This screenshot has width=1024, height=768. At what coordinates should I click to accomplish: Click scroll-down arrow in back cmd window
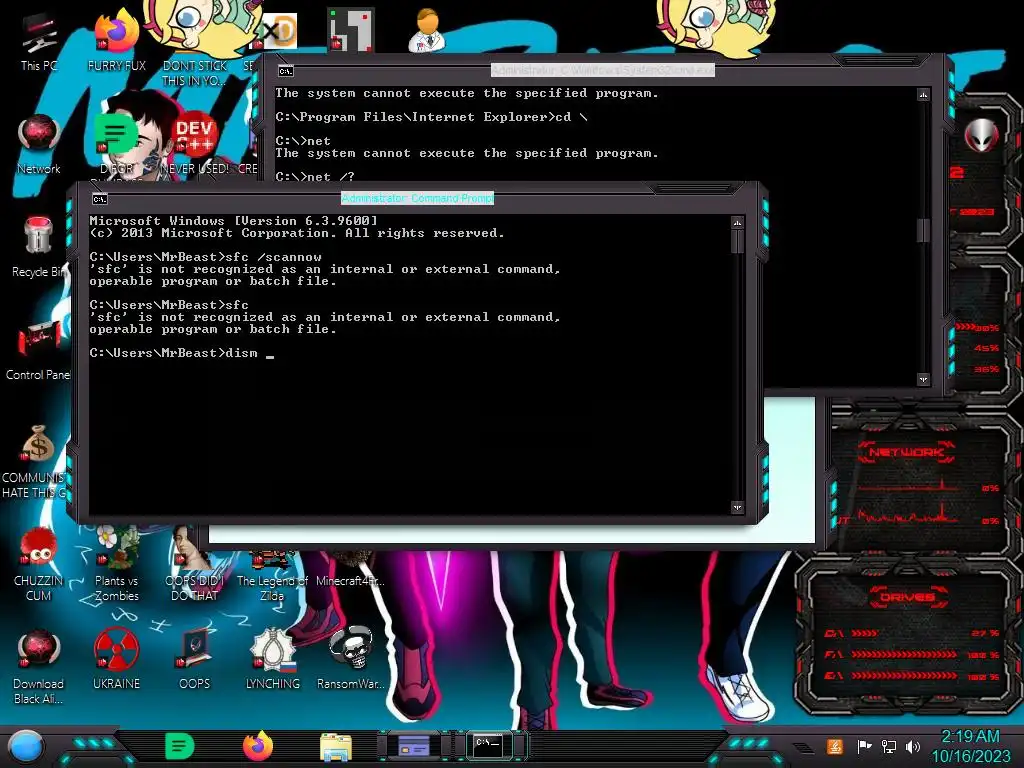click(923, 379)
